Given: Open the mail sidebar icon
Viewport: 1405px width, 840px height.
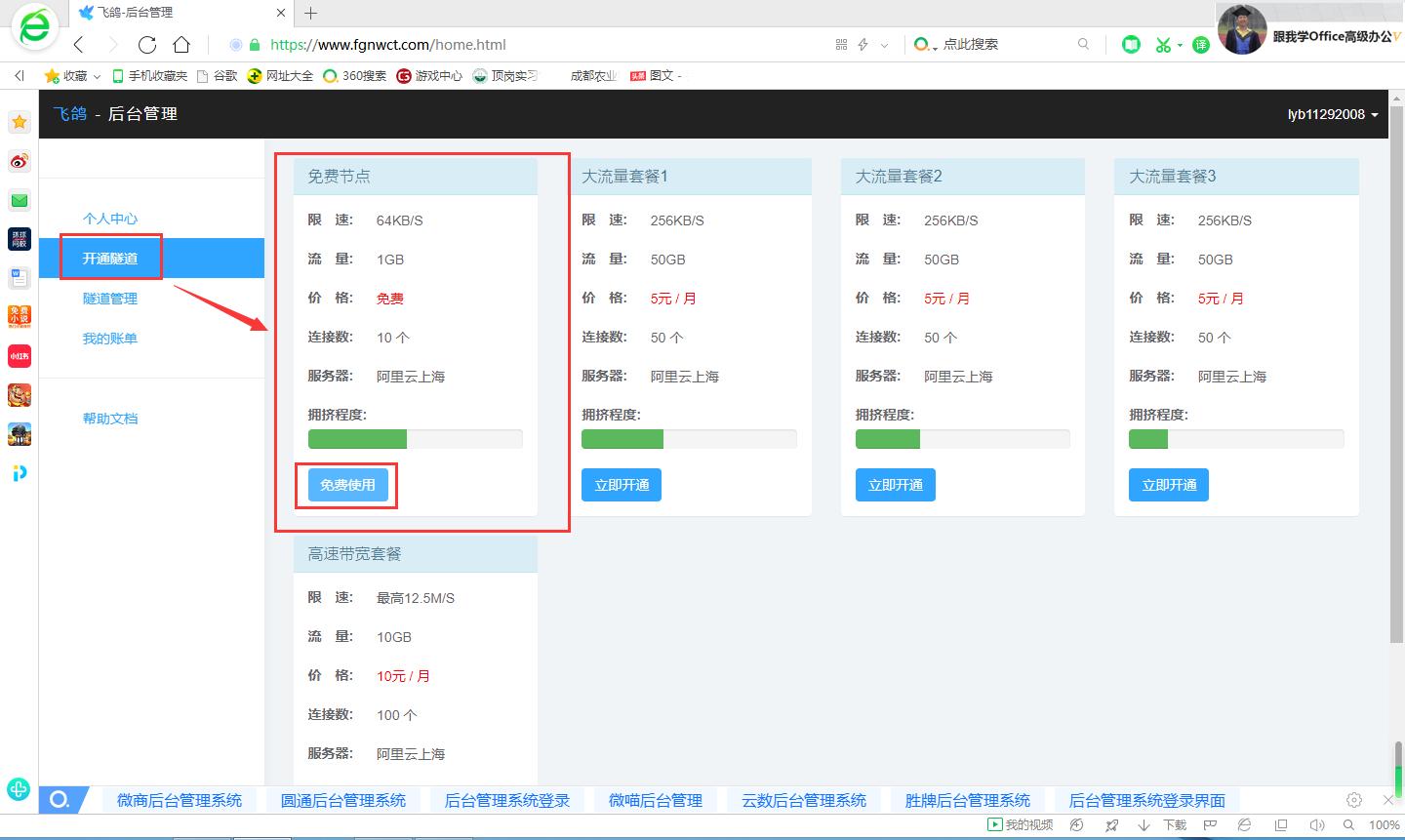Looking at the screenshot, I should (19, 199).
